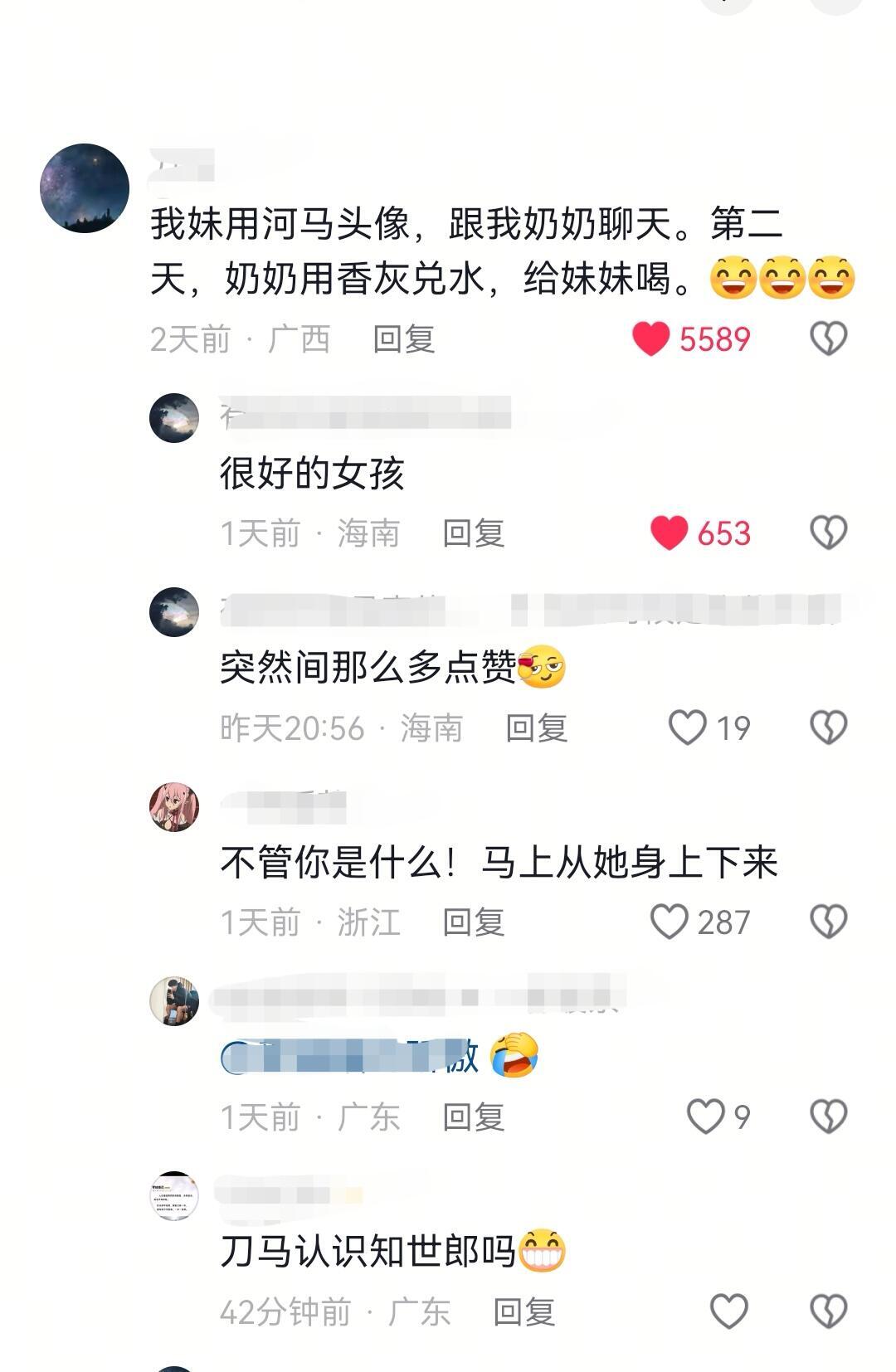Dislike the comment about 河马头像
896x1372 pixels.
(x=828, y=338)
